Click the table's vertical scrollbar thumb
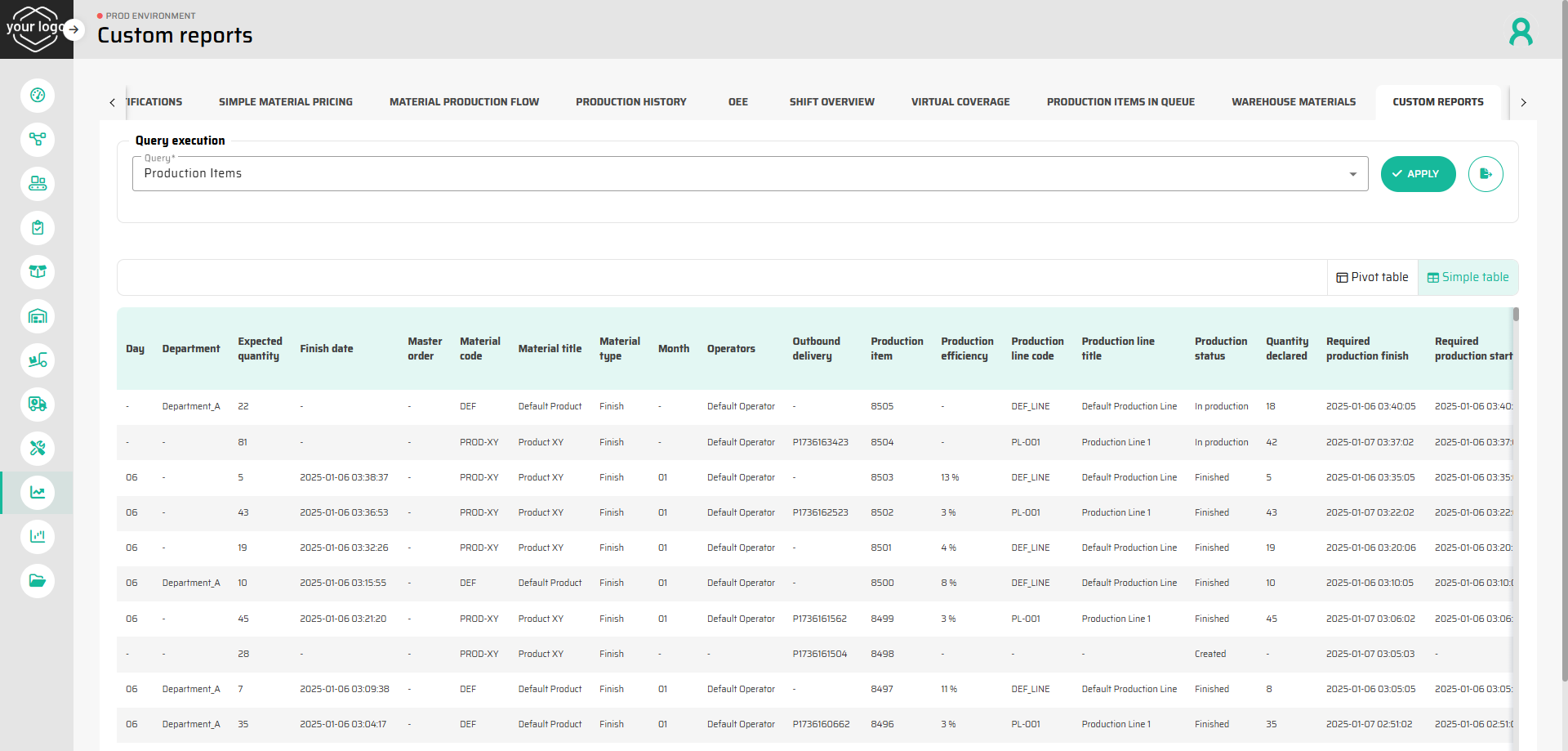This screenshot has height=751, width=1568. pos(1516,315)
